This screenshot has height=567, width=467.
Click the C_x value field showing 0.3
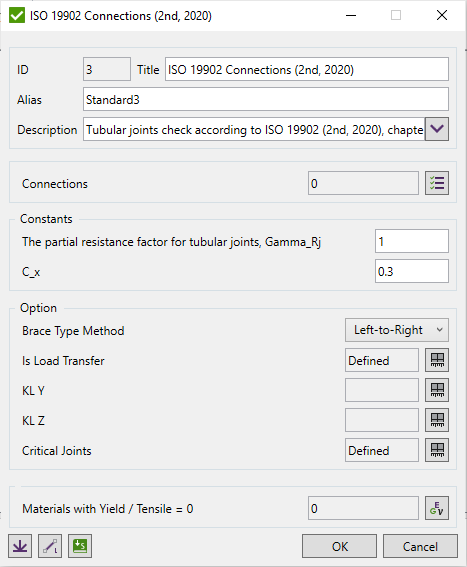point(412,271)
